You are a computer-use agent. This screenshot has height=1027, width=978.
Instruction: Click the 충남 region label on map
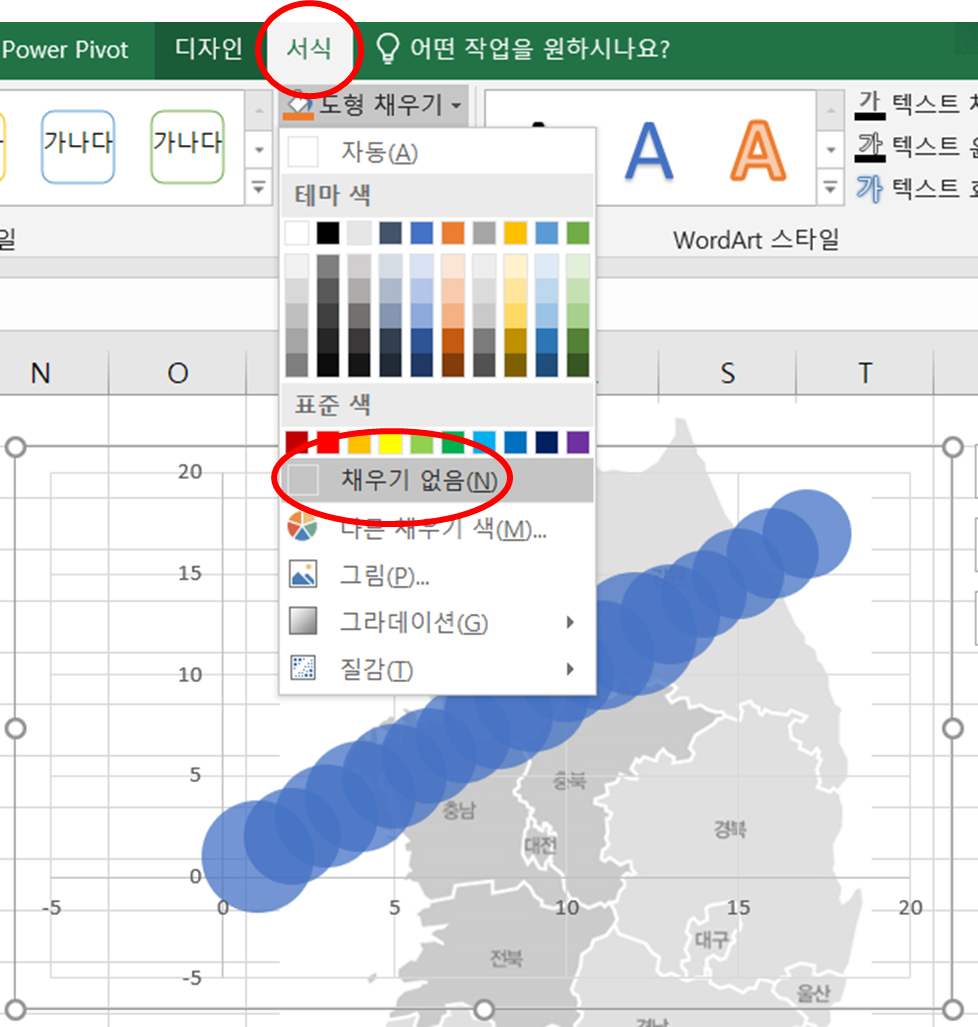[x=459, y=810]
